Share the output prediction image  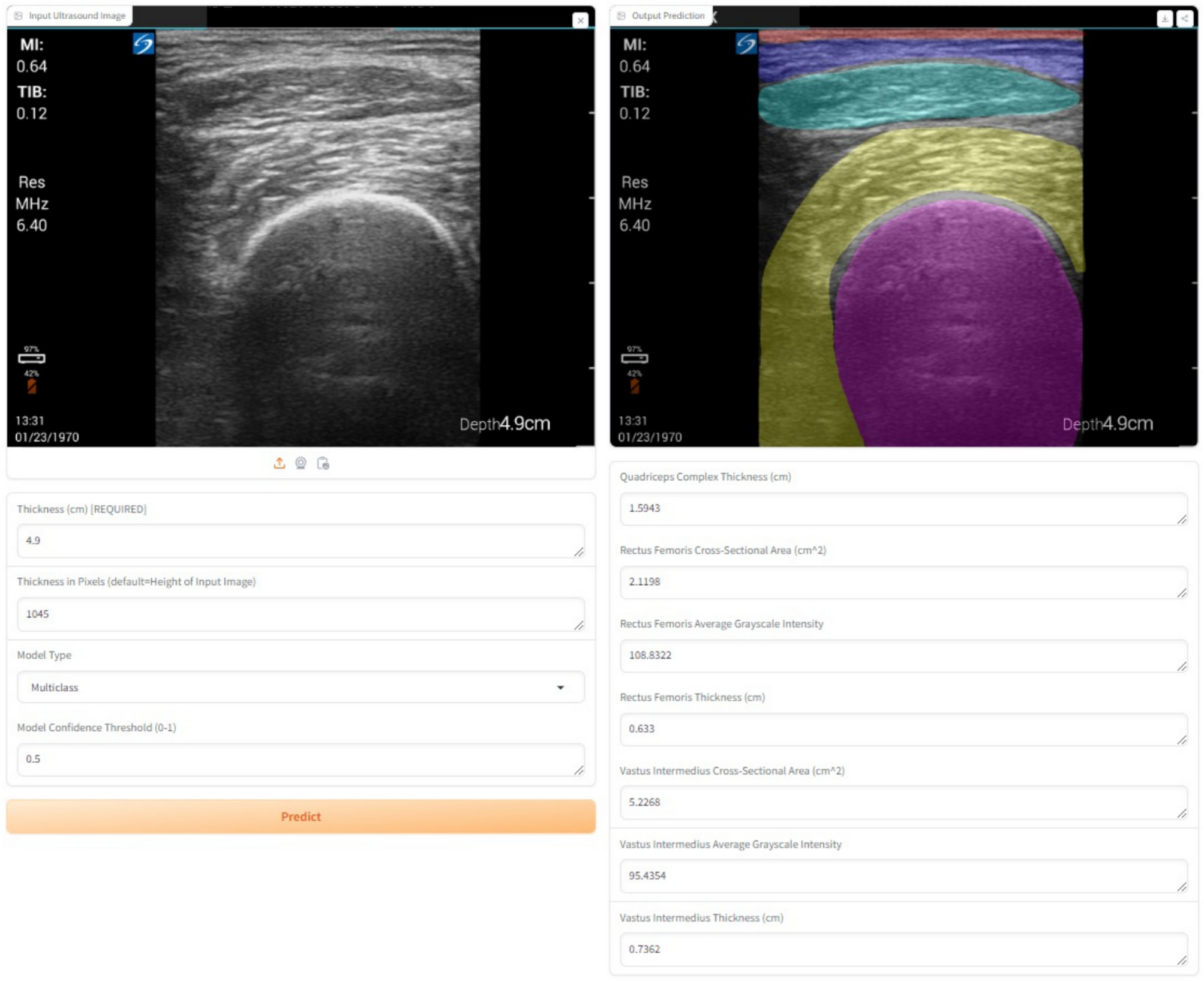[1185, 19]
